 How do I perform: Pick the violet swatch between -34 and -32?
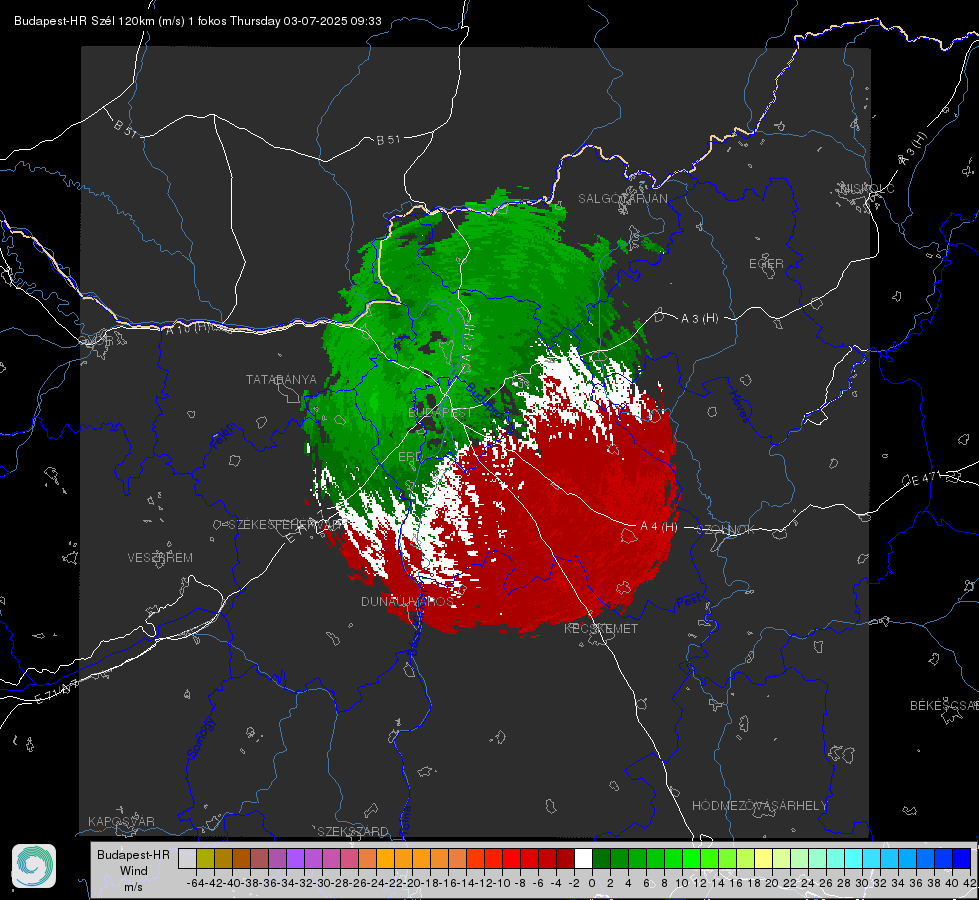295,858
